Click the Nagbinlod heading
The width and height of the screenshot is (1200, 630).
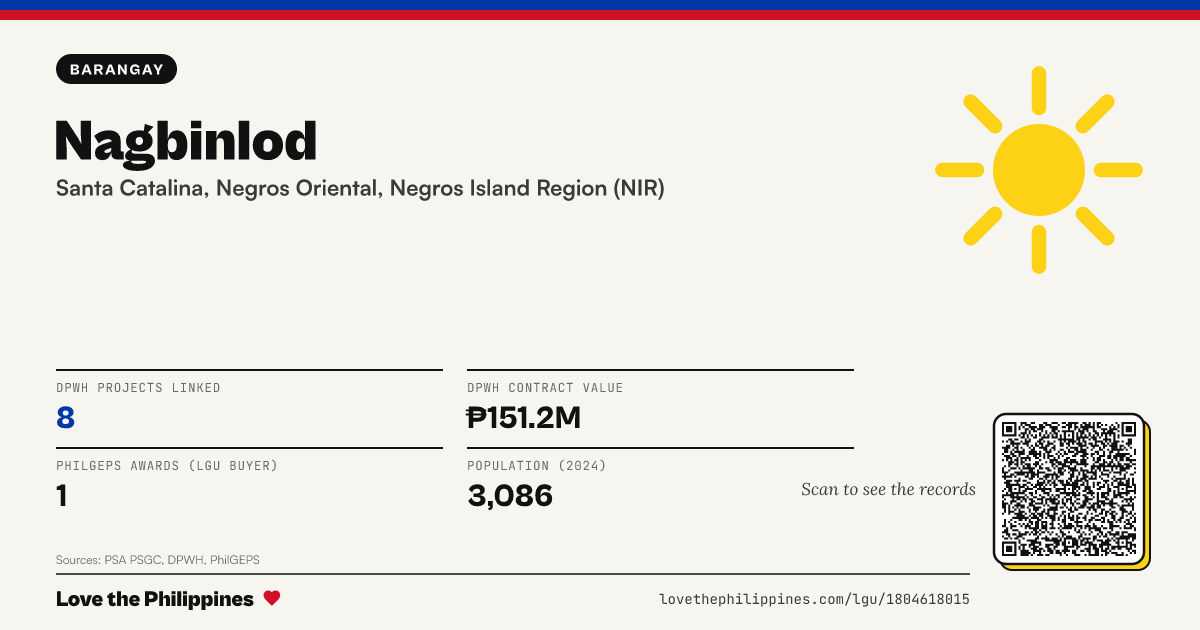[186, 141]
